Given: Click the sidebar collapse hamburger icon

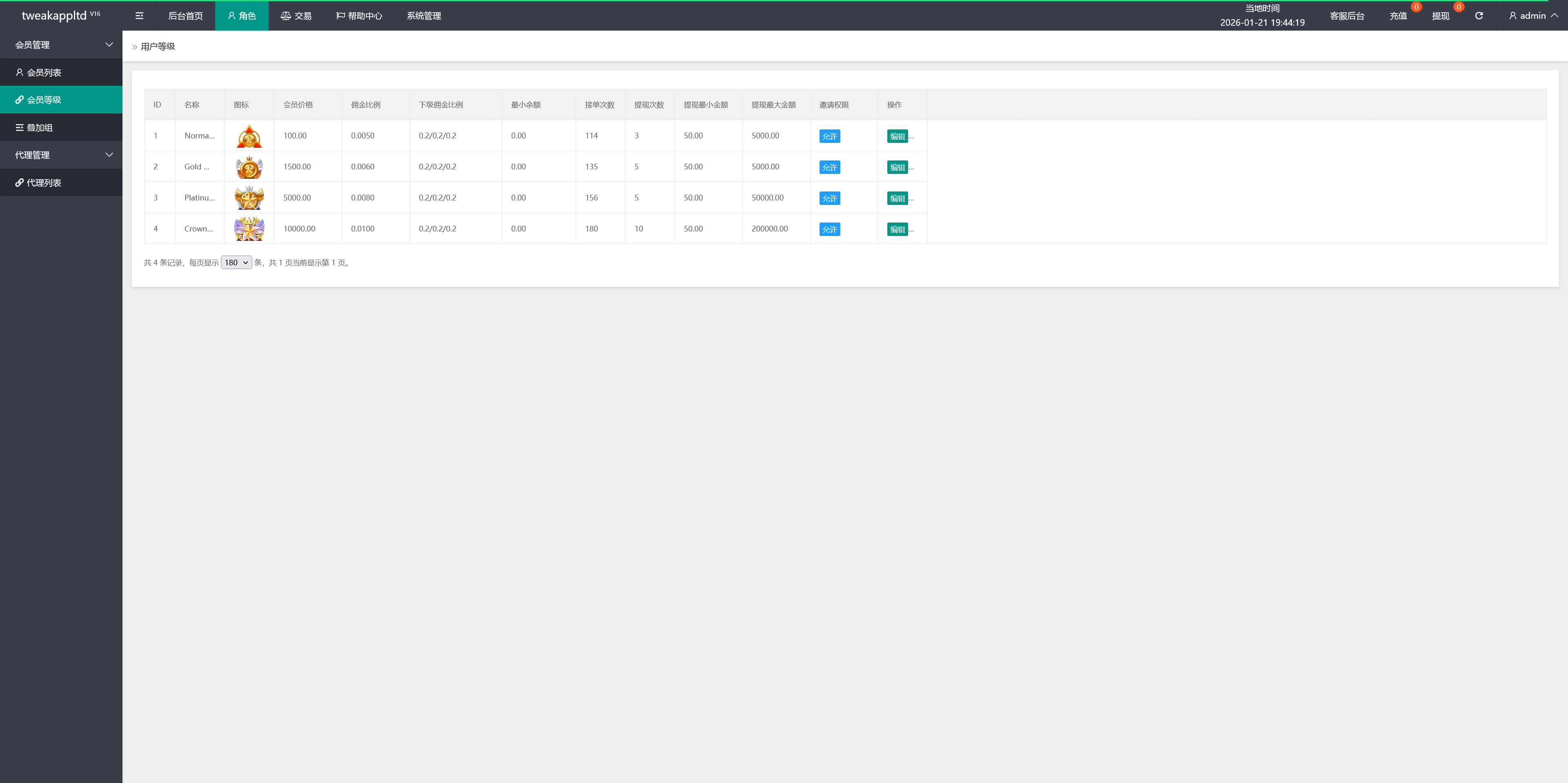Looking at the screenshot, I should click(139, 16).
